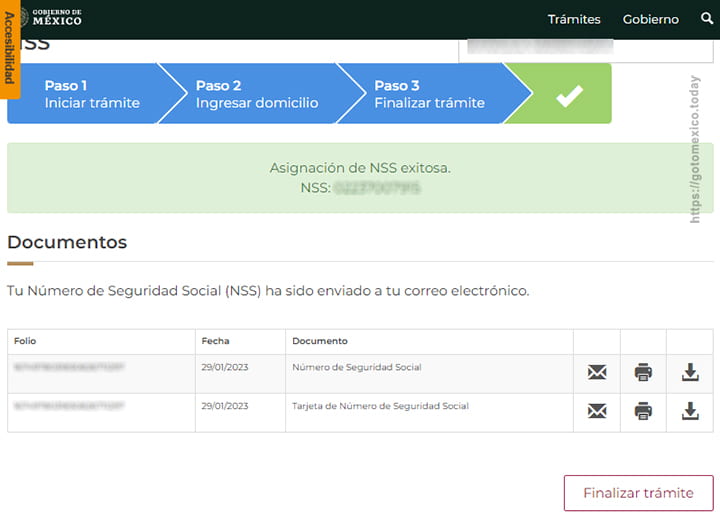Screen dimensions: 720x513
Task: Print the Tarjeta de Número de Seguridad Social
Action: [643, 411]
